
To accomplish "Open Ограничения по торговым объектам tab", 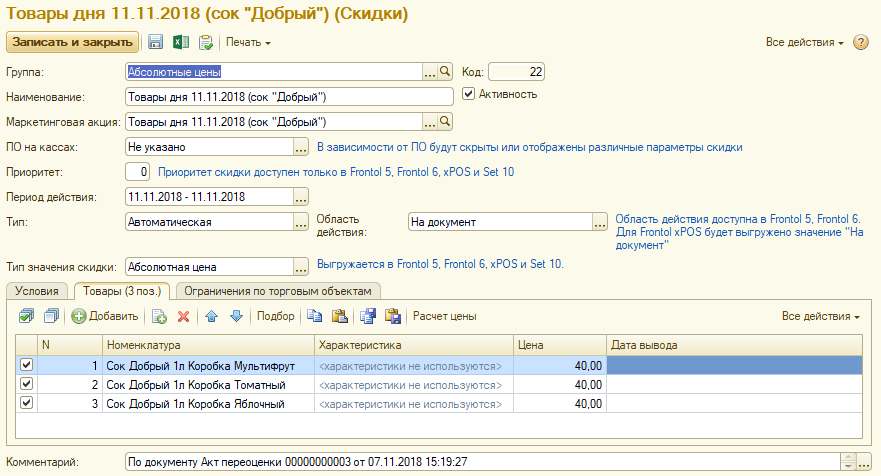I will click(x=278, y=291).
